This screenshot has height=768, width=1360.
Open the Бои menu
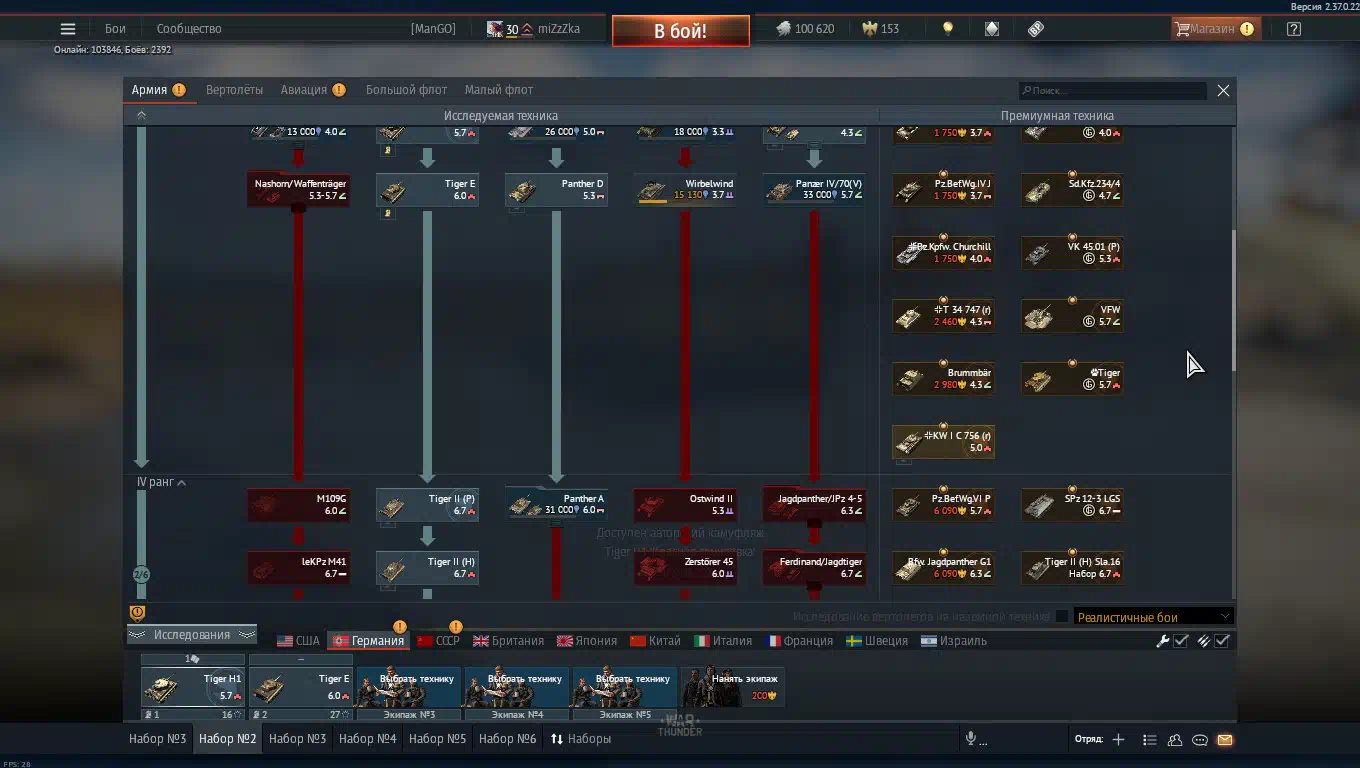115,29
